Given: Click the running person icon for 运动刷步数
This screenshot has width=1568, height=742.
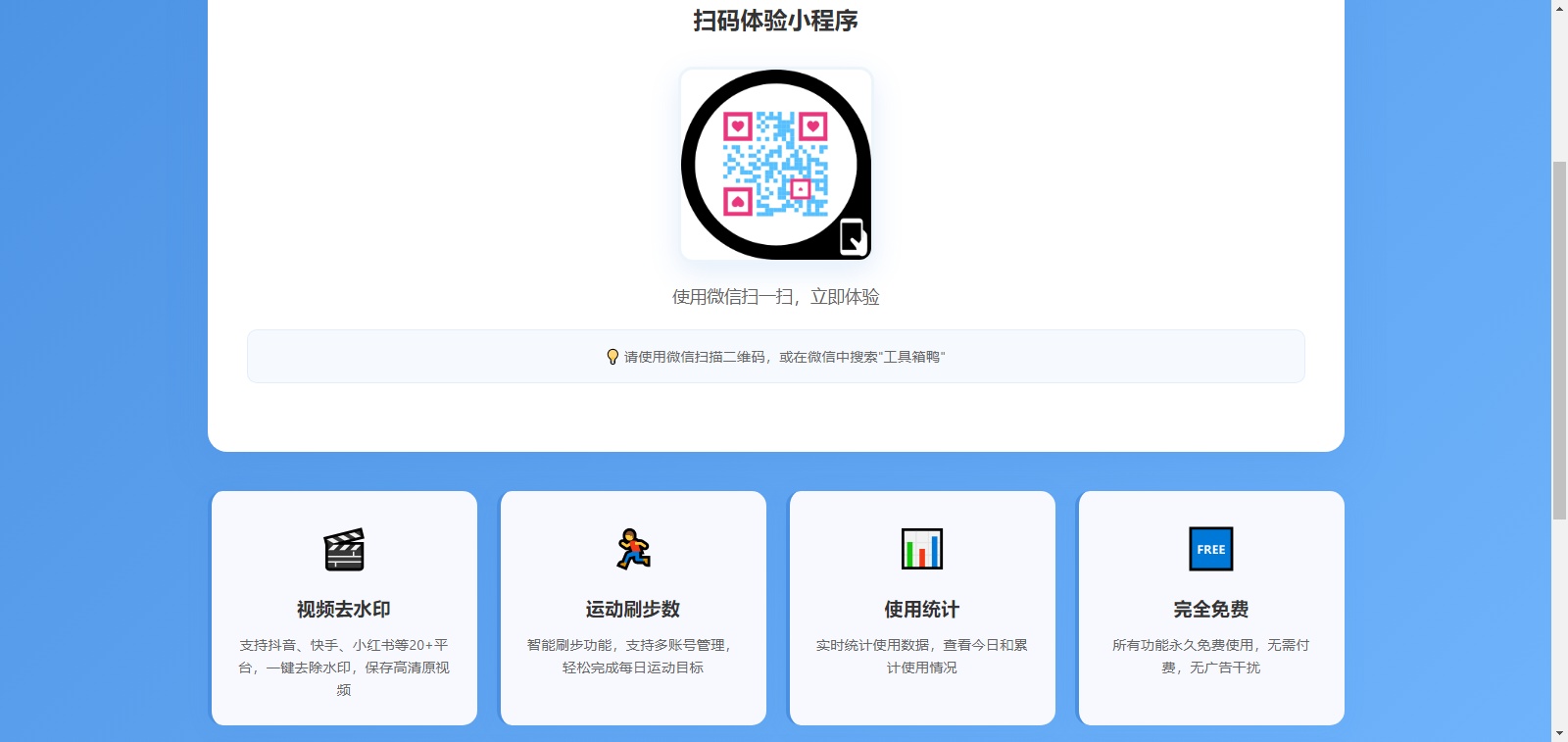Looking at the screenshot, I should 633,549.
